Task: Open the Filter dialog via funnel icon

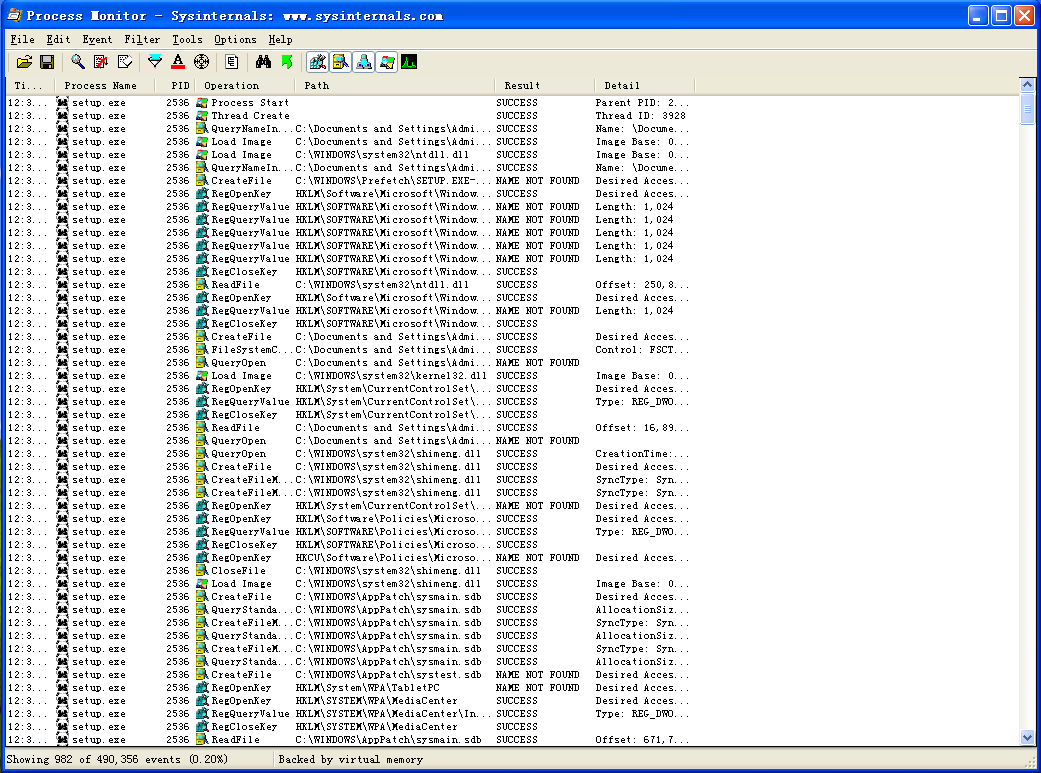Action: (155, 62)
